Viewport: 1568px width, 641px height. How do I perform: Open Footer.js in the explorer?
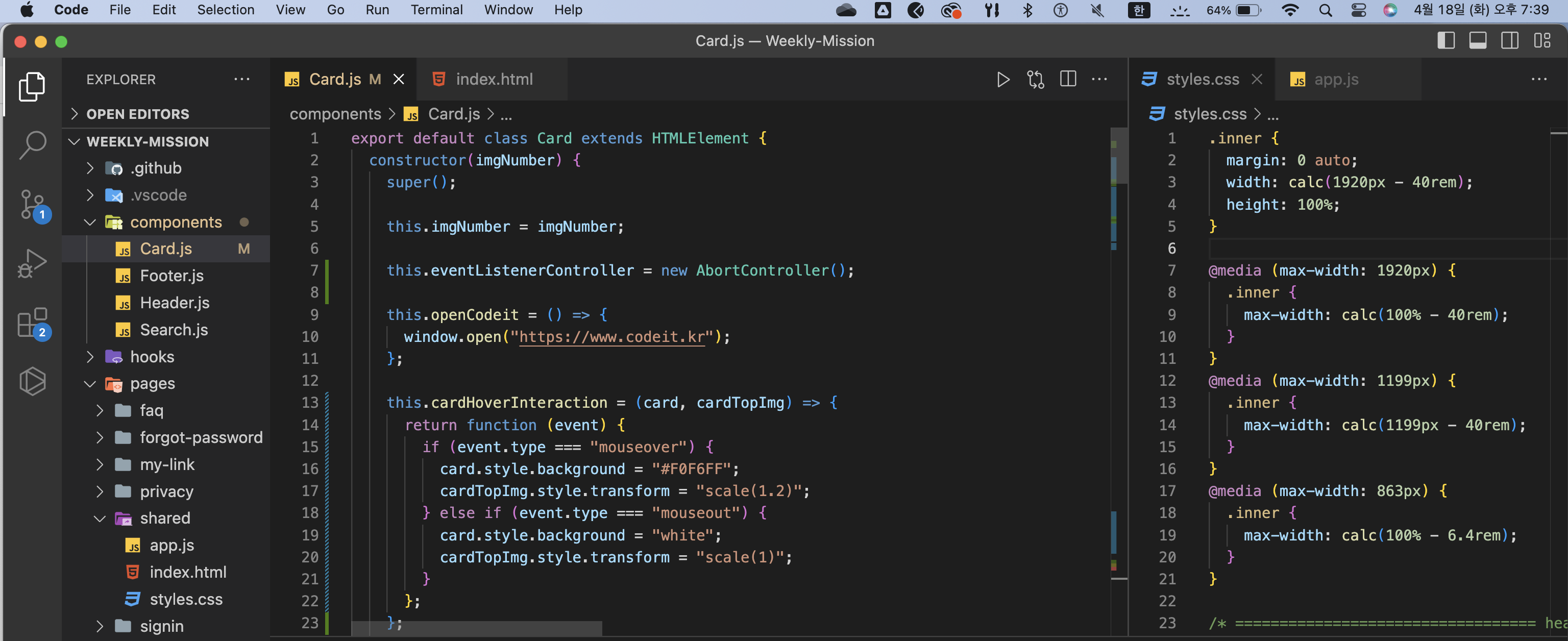pos(171,276)
